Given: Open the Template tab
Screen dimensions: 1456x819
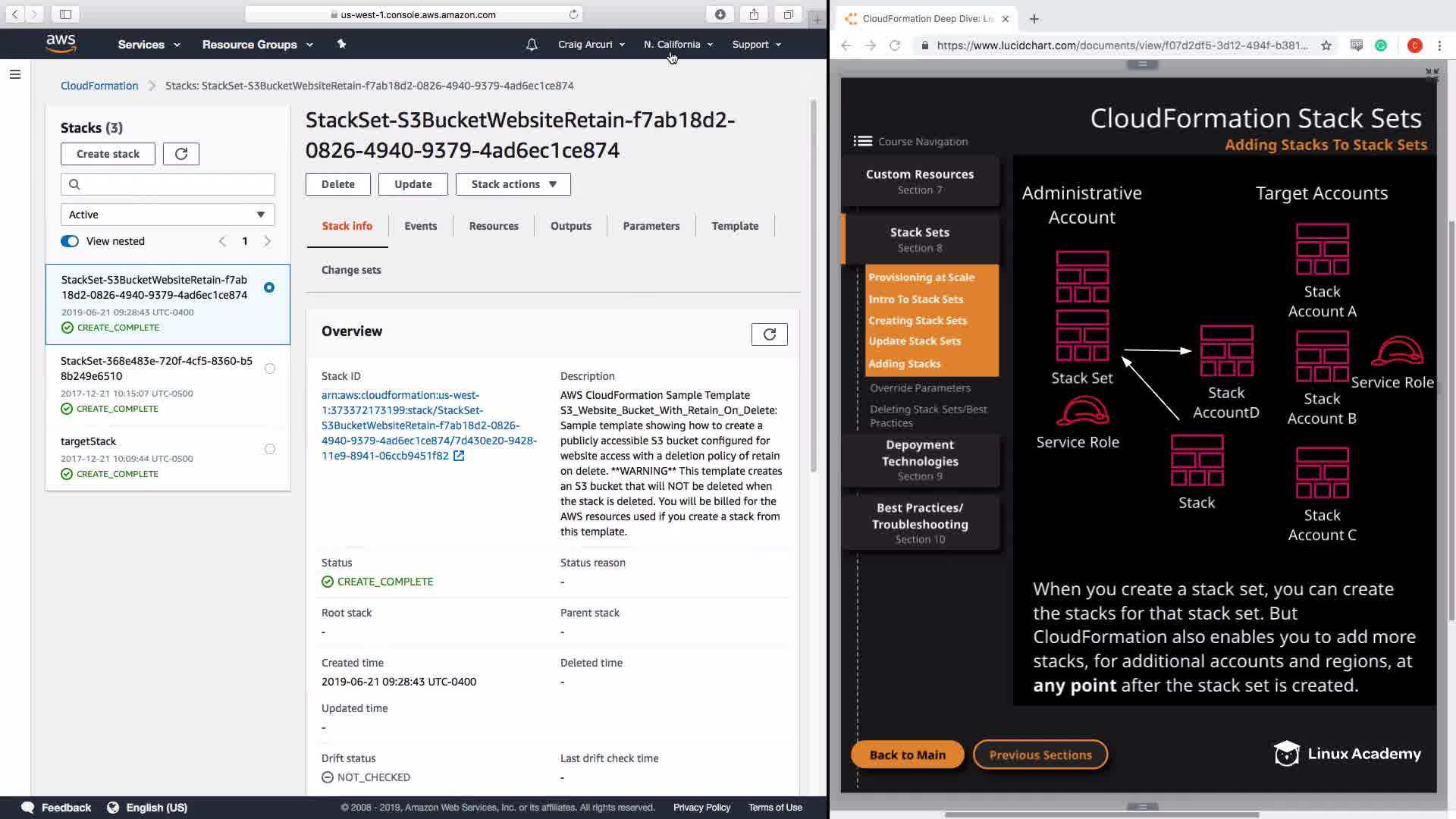Looking at the screenshot, I should [x=734, y=226].
